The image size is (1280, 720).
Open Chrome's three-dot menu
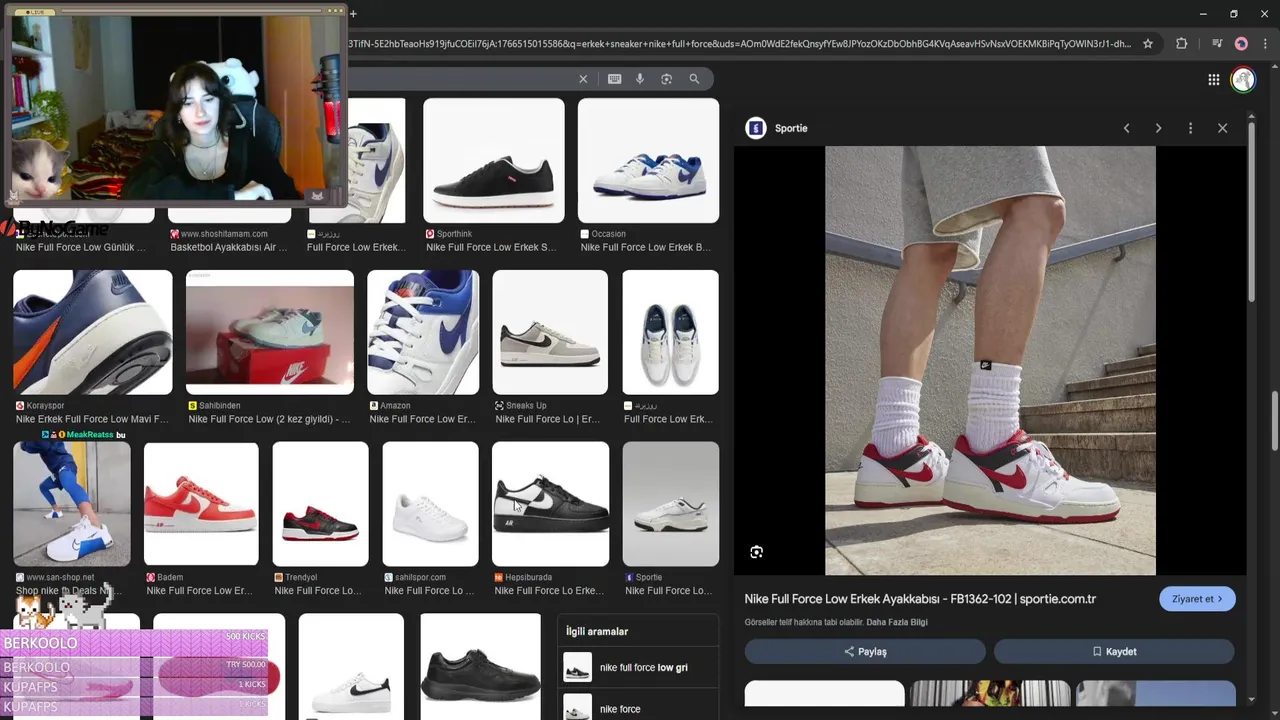coord(1265,44)
